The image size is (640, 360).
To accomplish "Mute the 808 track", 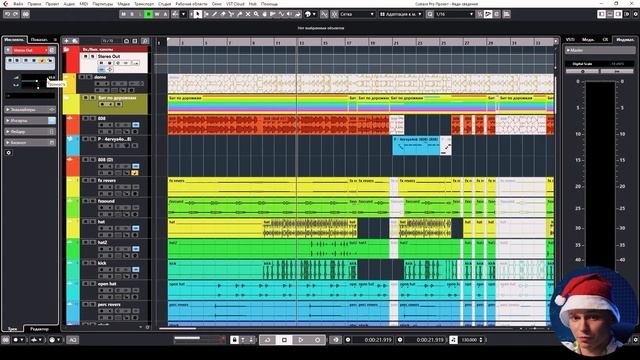I will click(85, 118).
